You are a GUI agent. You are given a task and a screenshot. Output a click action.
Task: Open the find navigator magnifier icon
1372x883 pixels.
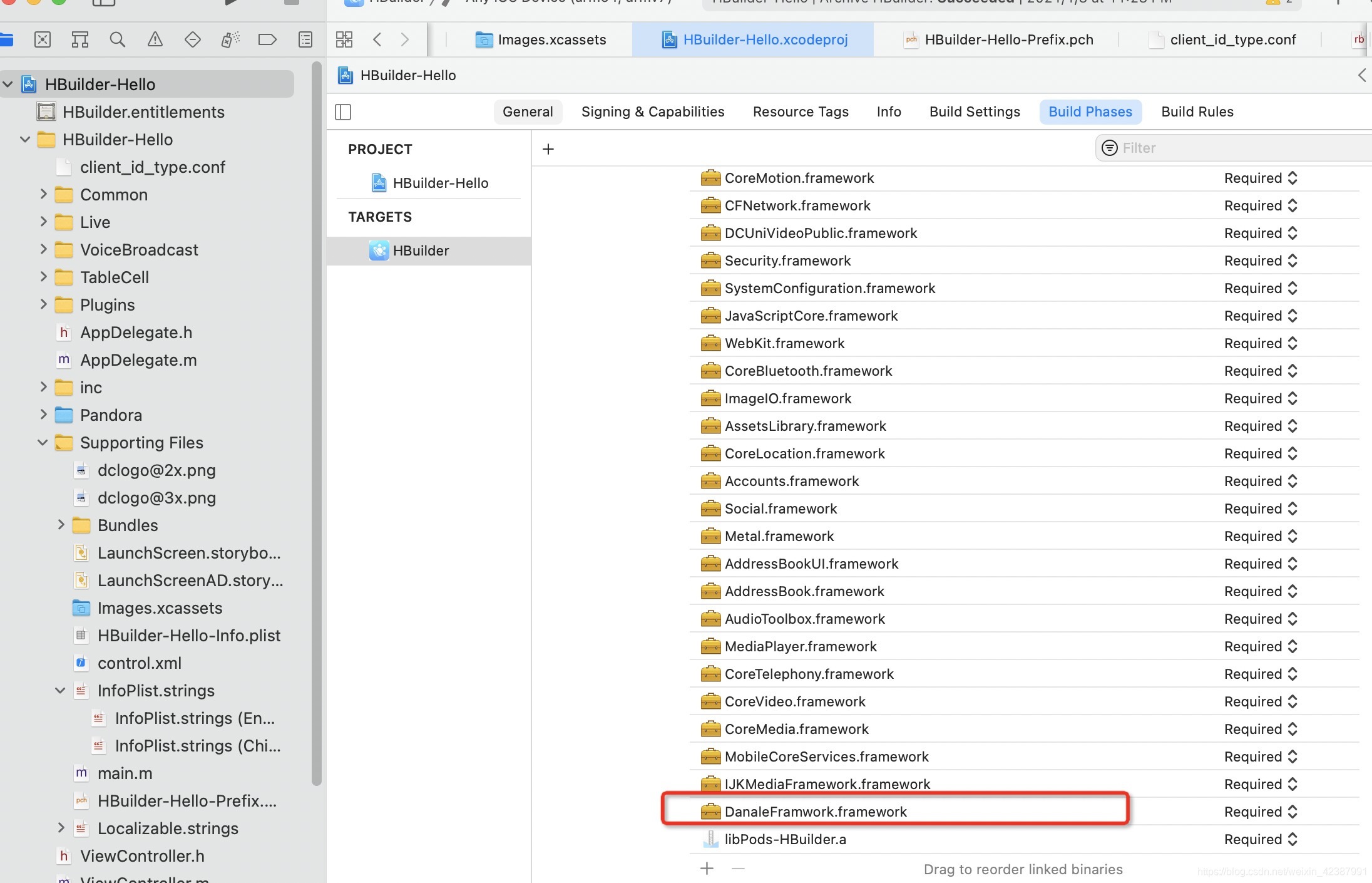[118, 40]
